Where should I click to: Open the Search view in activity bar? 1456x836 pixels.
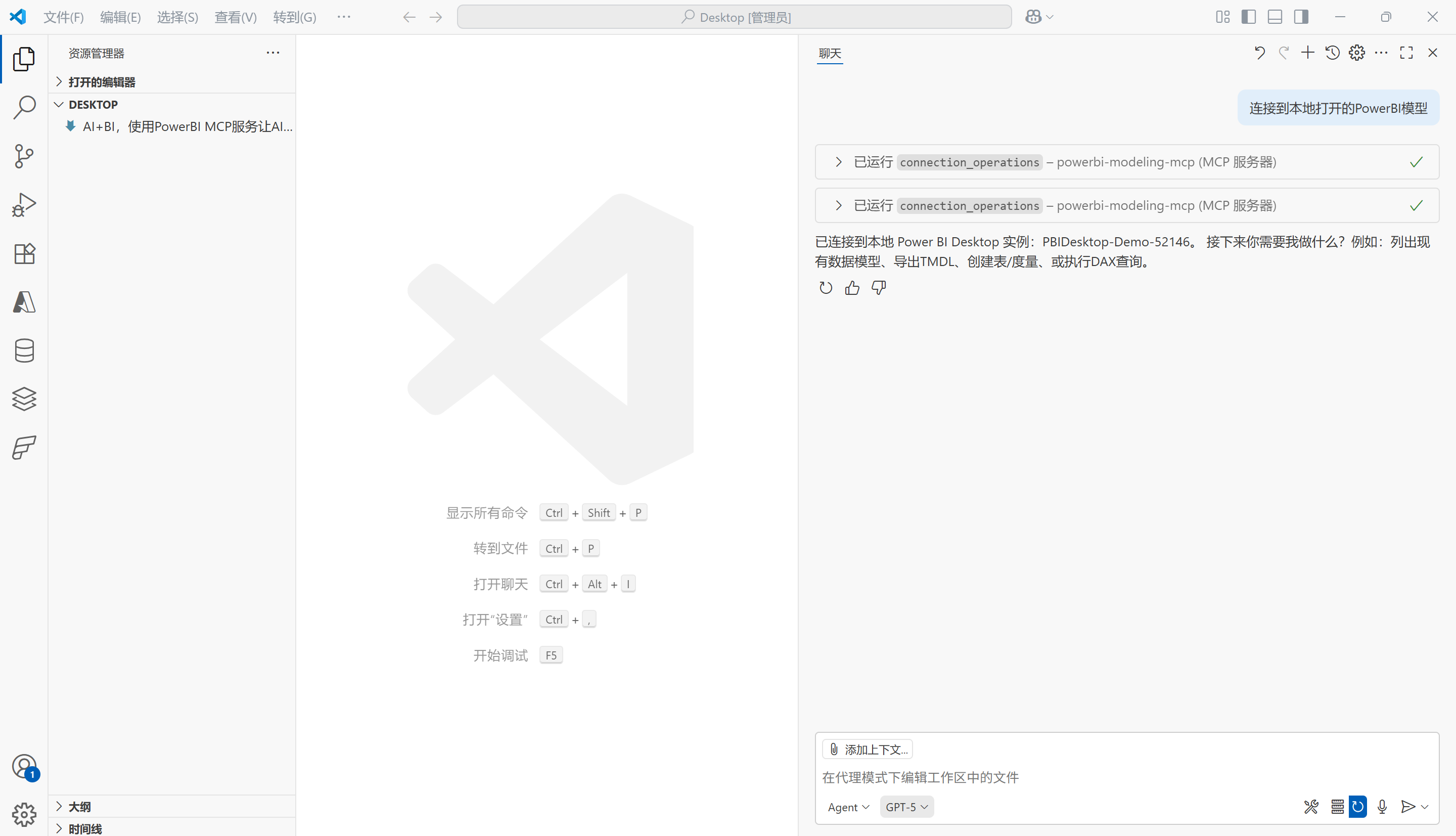click(x=24, y=107)
